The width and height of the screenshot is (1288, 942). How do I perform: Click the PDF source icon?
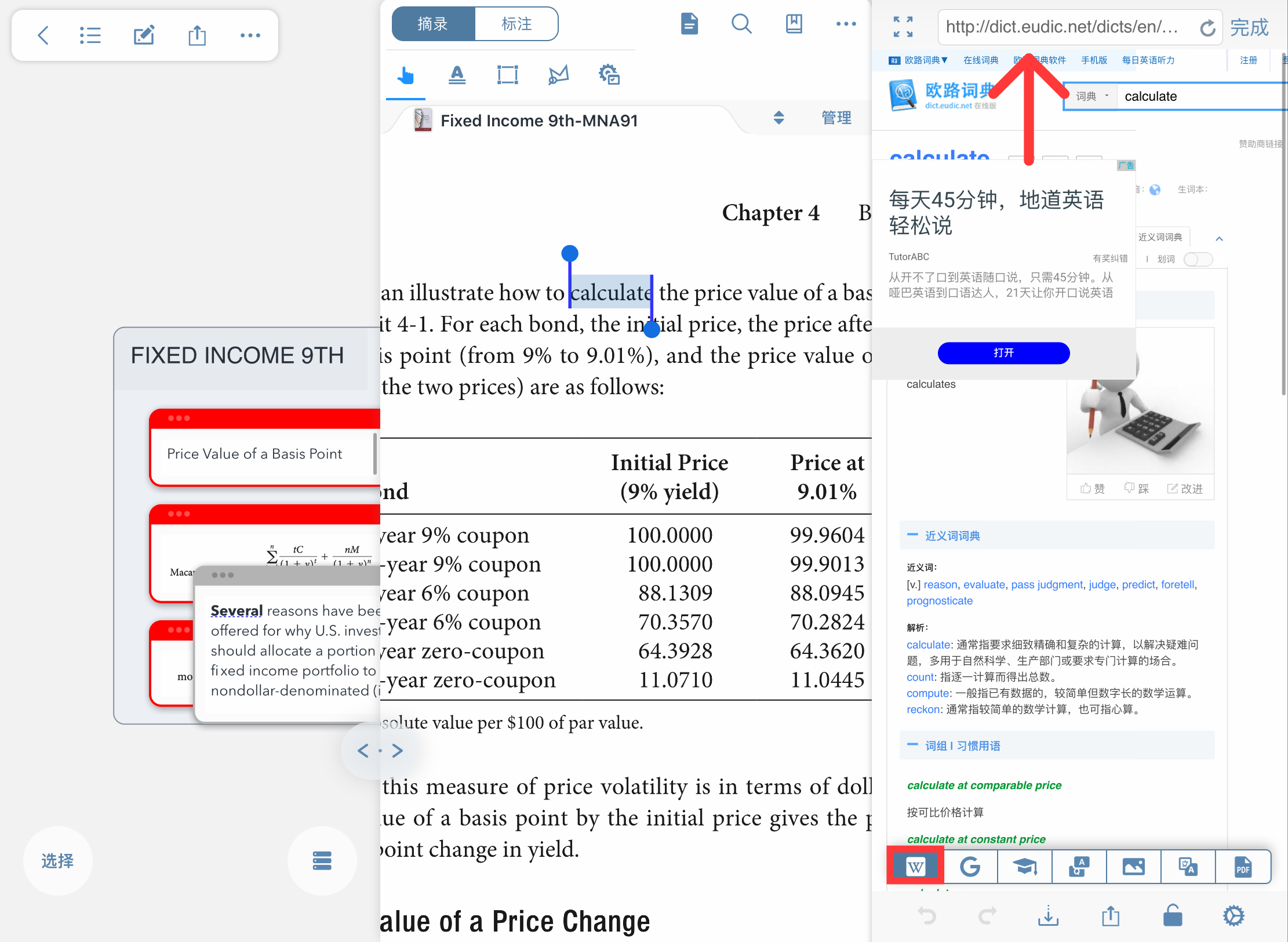click(1243, 867)
